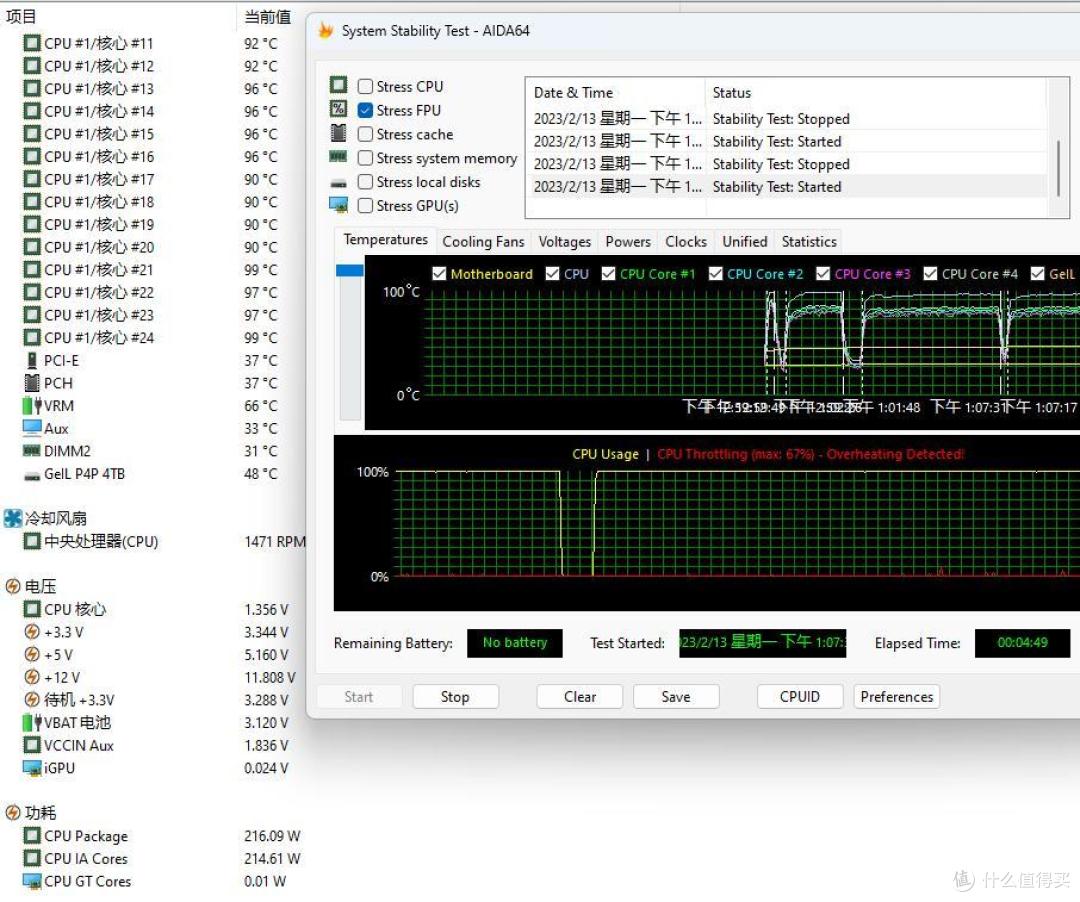Click the Stop button

click(x=455, y=697)
